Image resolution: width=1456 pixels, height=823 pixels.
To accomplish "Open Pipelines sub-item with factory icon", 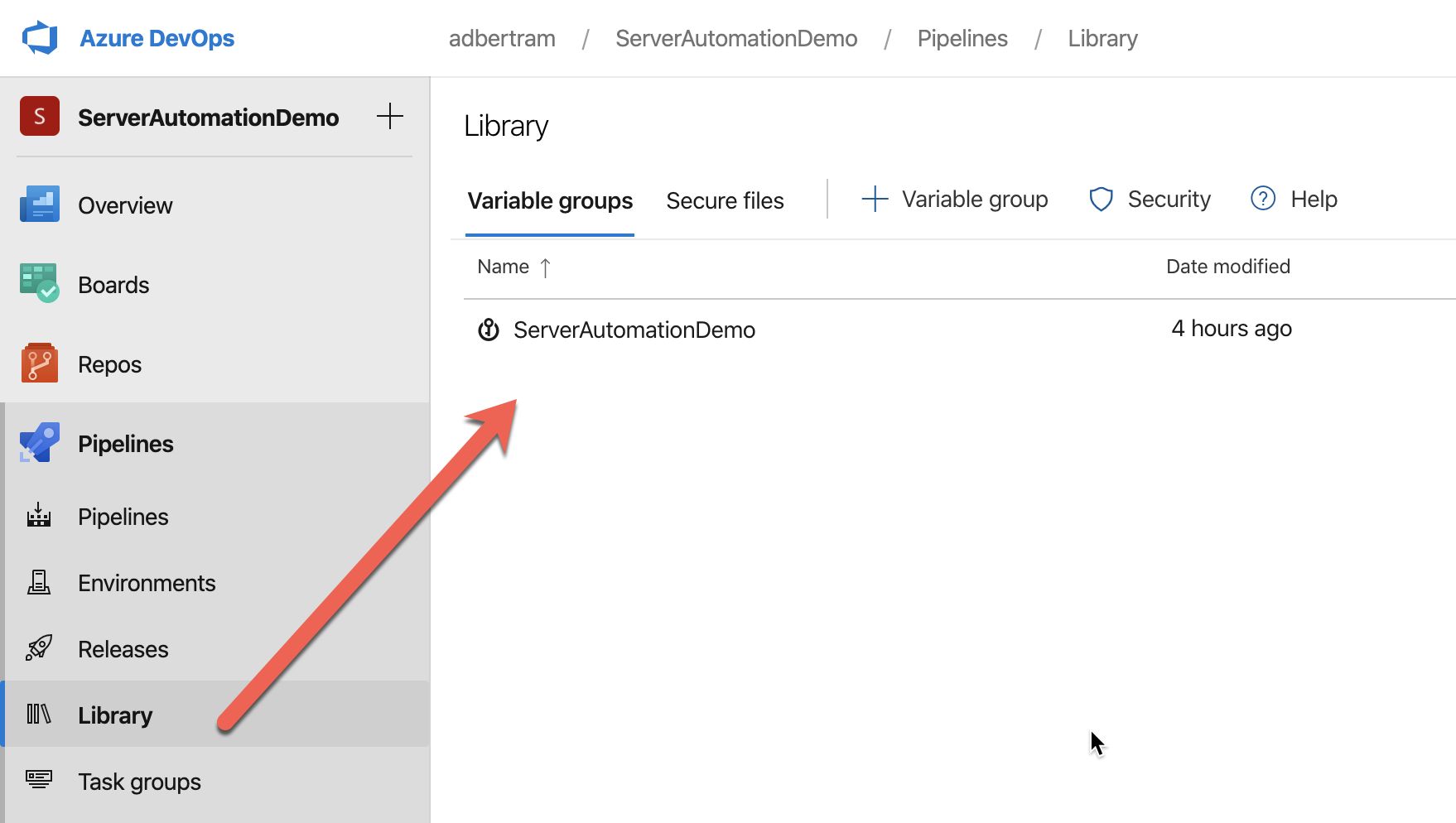I will tap(123, 517).
